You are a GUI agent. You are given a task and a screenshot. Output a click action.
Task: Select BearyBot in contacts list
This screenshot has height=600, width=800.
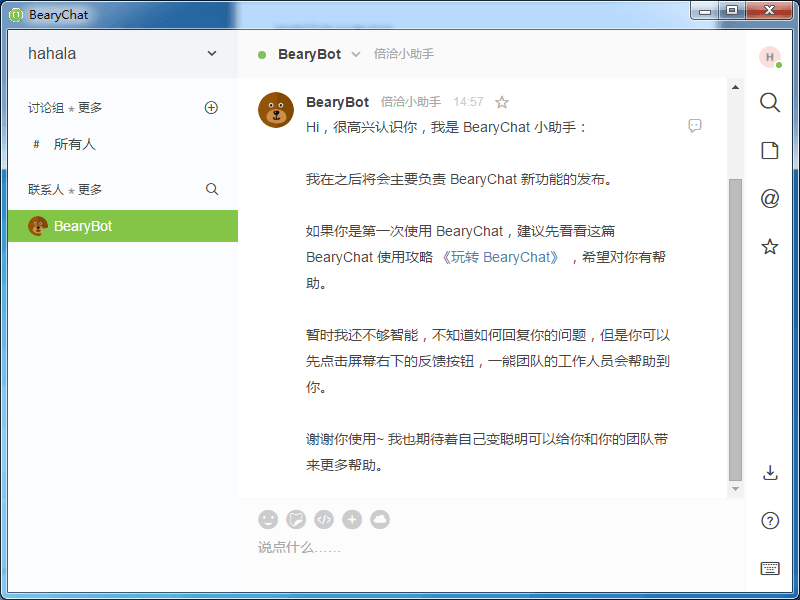point(122,226)
